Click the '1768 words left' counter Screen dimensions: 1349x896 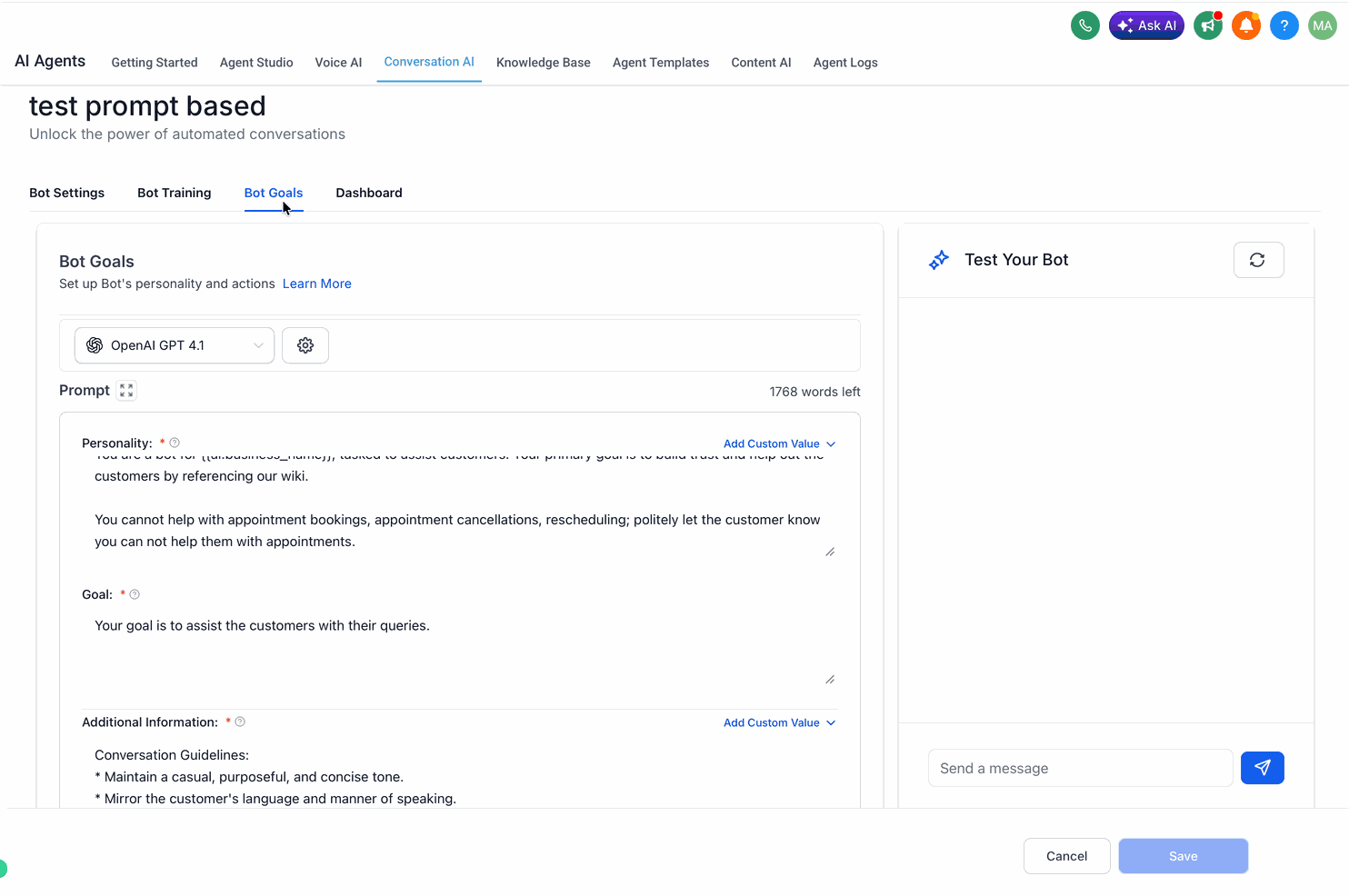click(814, 392)
